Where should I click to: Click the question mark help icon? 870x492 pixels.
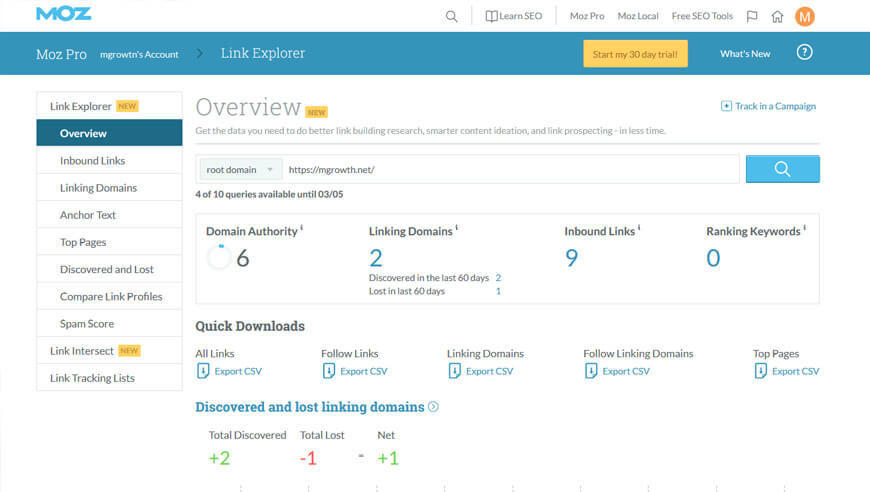[804, 53]
